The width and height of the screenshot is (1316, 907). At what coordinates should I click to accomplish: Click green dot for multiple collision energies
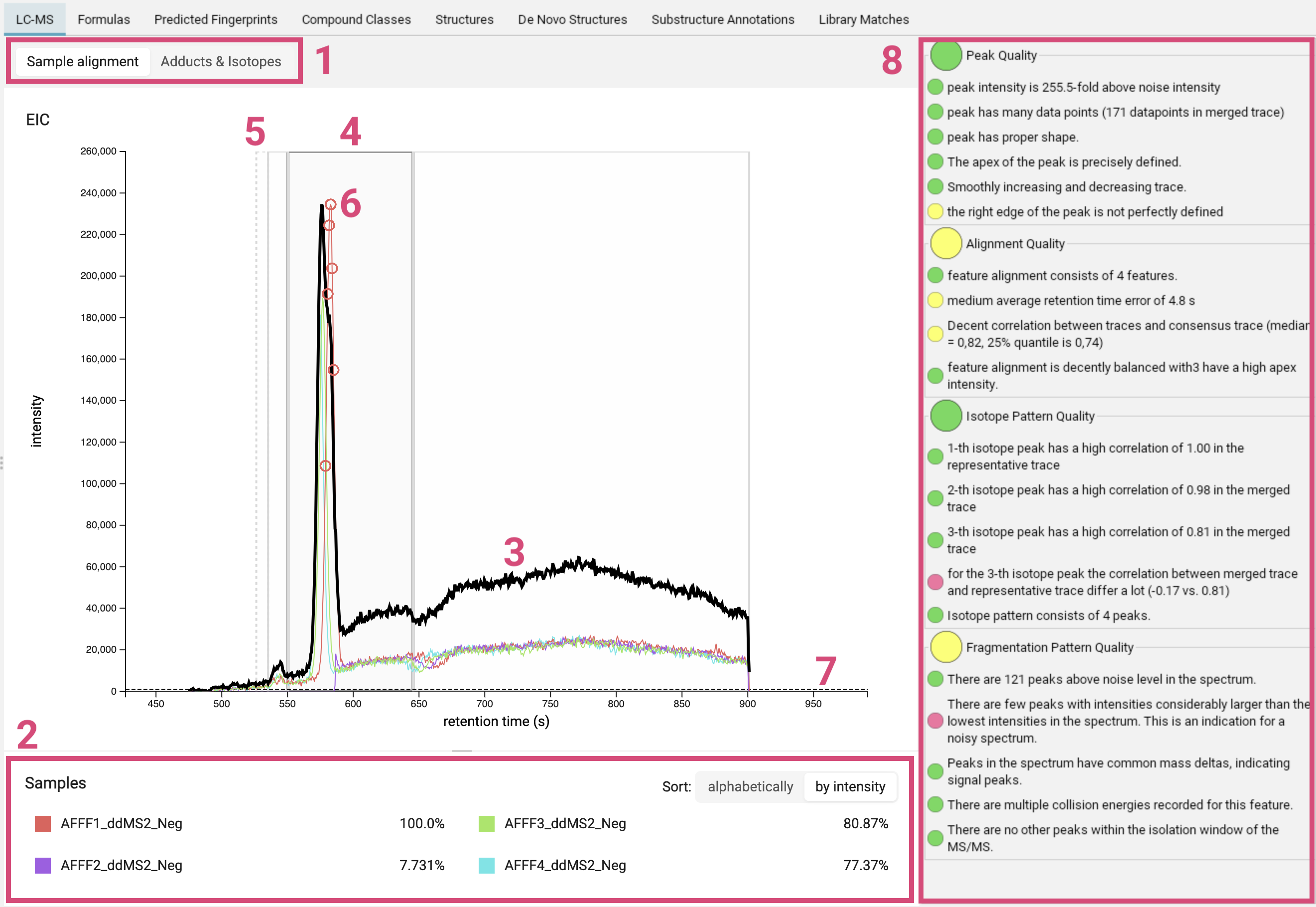[x=935, y=804]
